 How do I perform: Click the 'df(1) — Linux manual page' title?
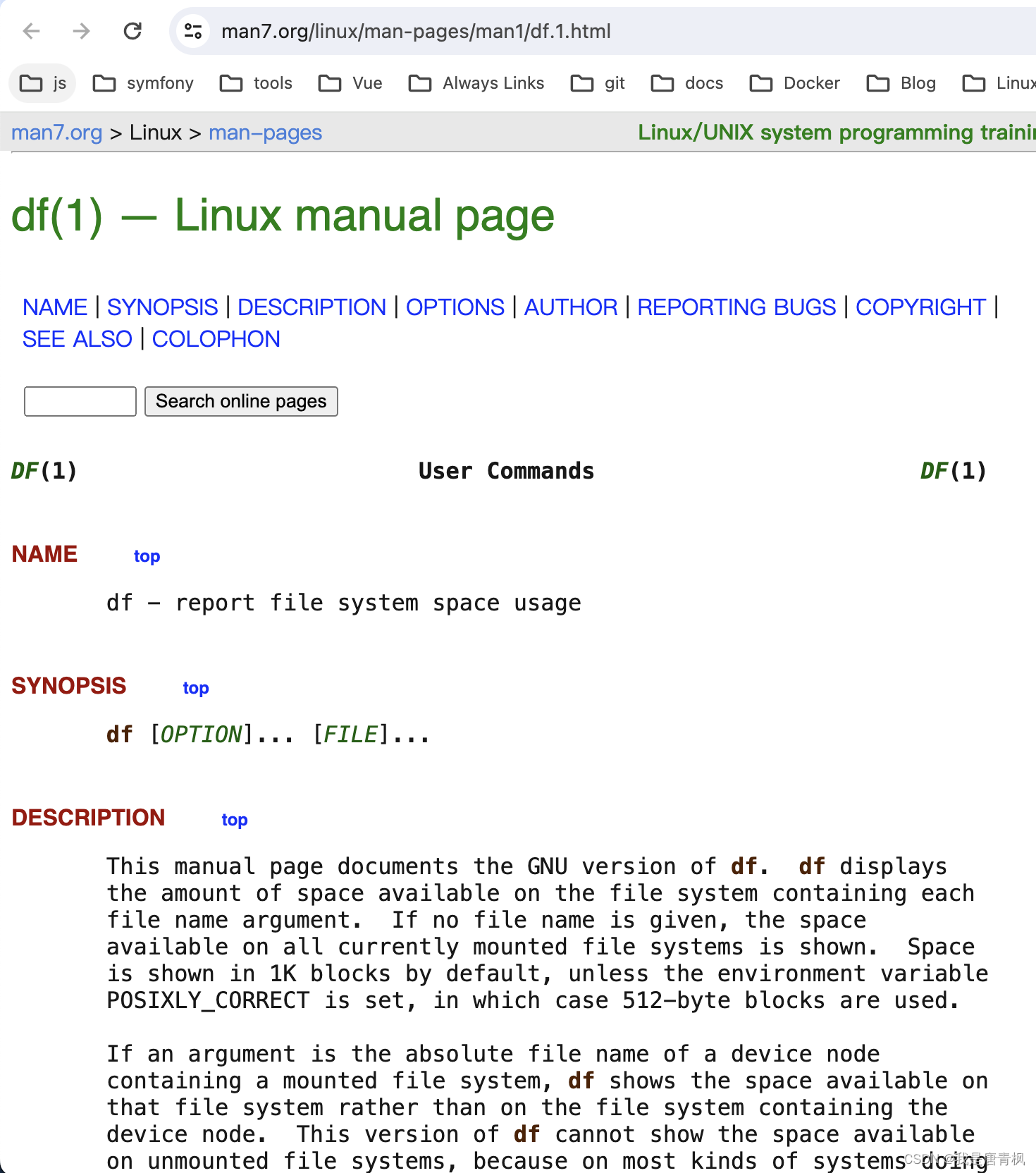coord(283,216)
